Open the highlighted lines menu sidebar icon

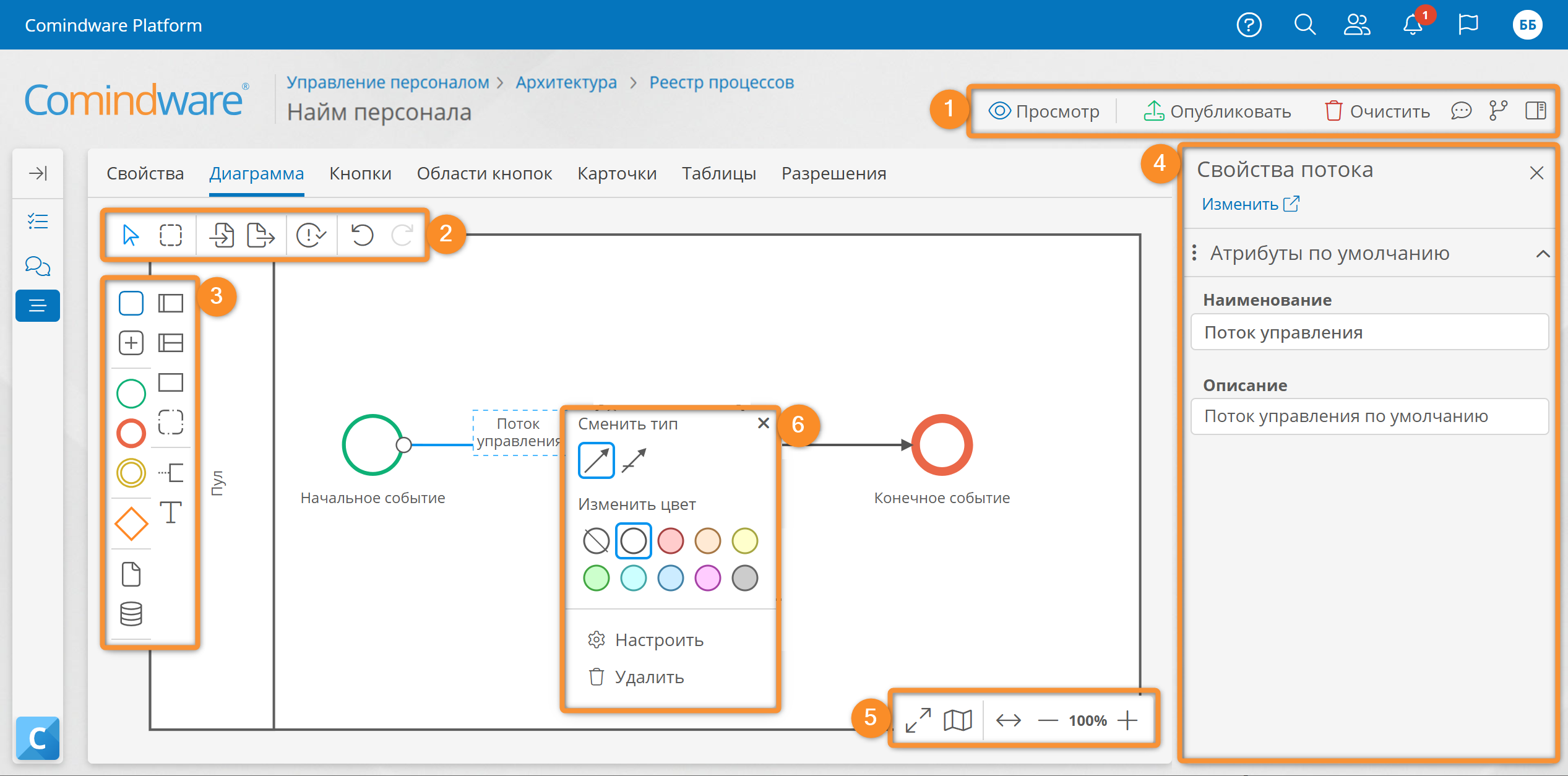[x=38, y=306]
